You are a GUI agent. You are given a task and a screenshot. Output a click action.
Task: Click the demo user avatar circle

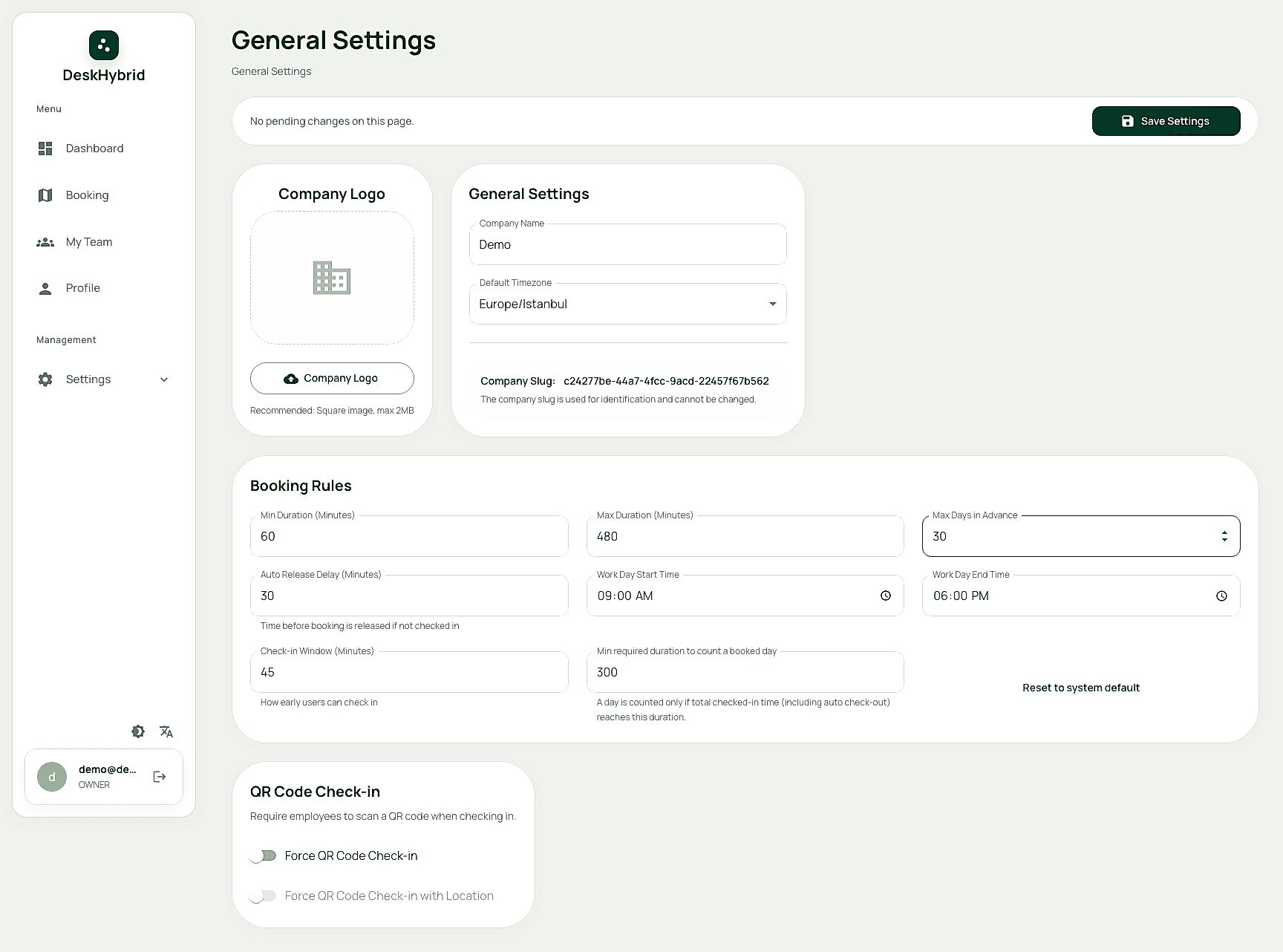click(x=51, y=776)
